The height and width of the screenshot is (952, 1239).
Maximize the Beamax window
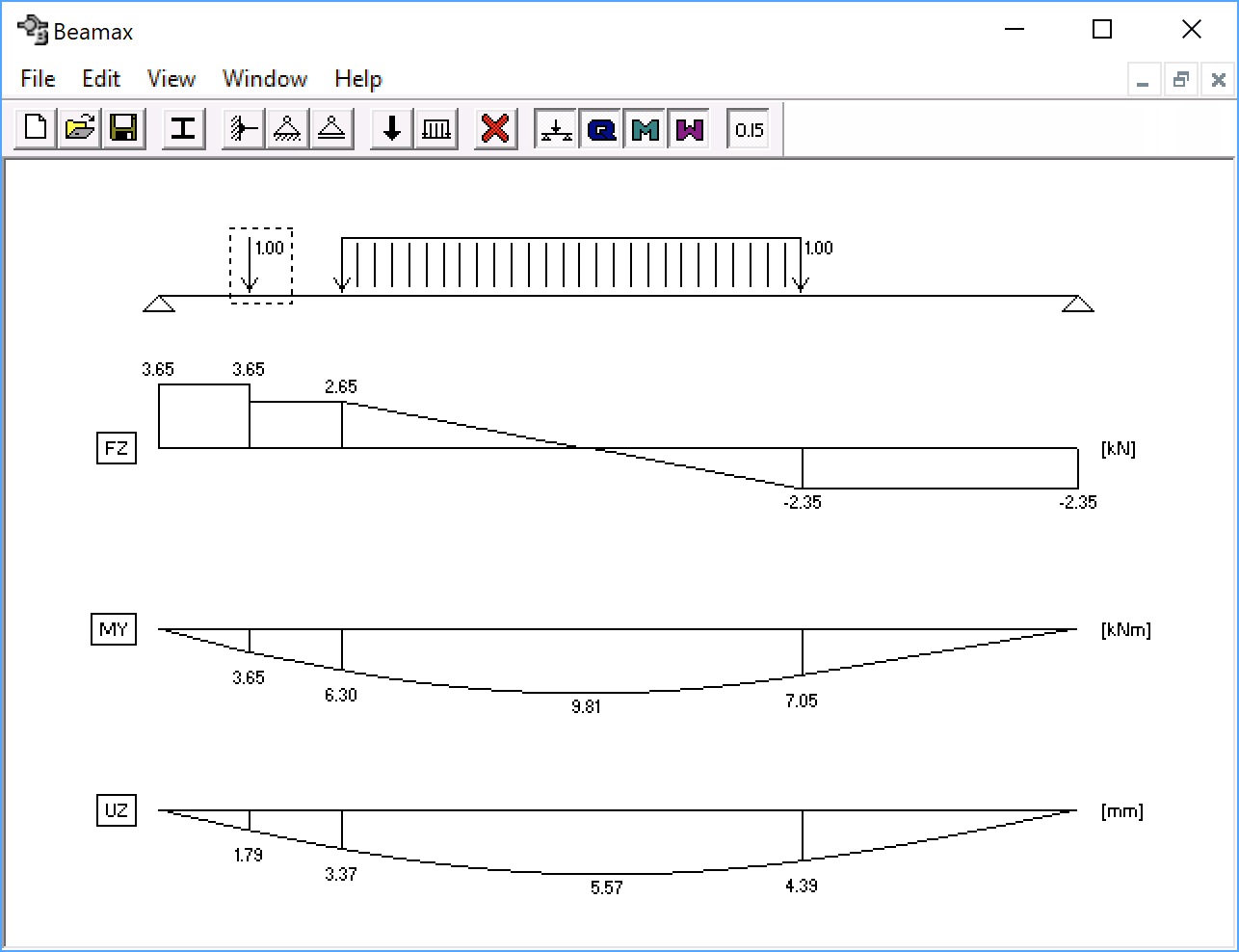(x=1102, y=30)
